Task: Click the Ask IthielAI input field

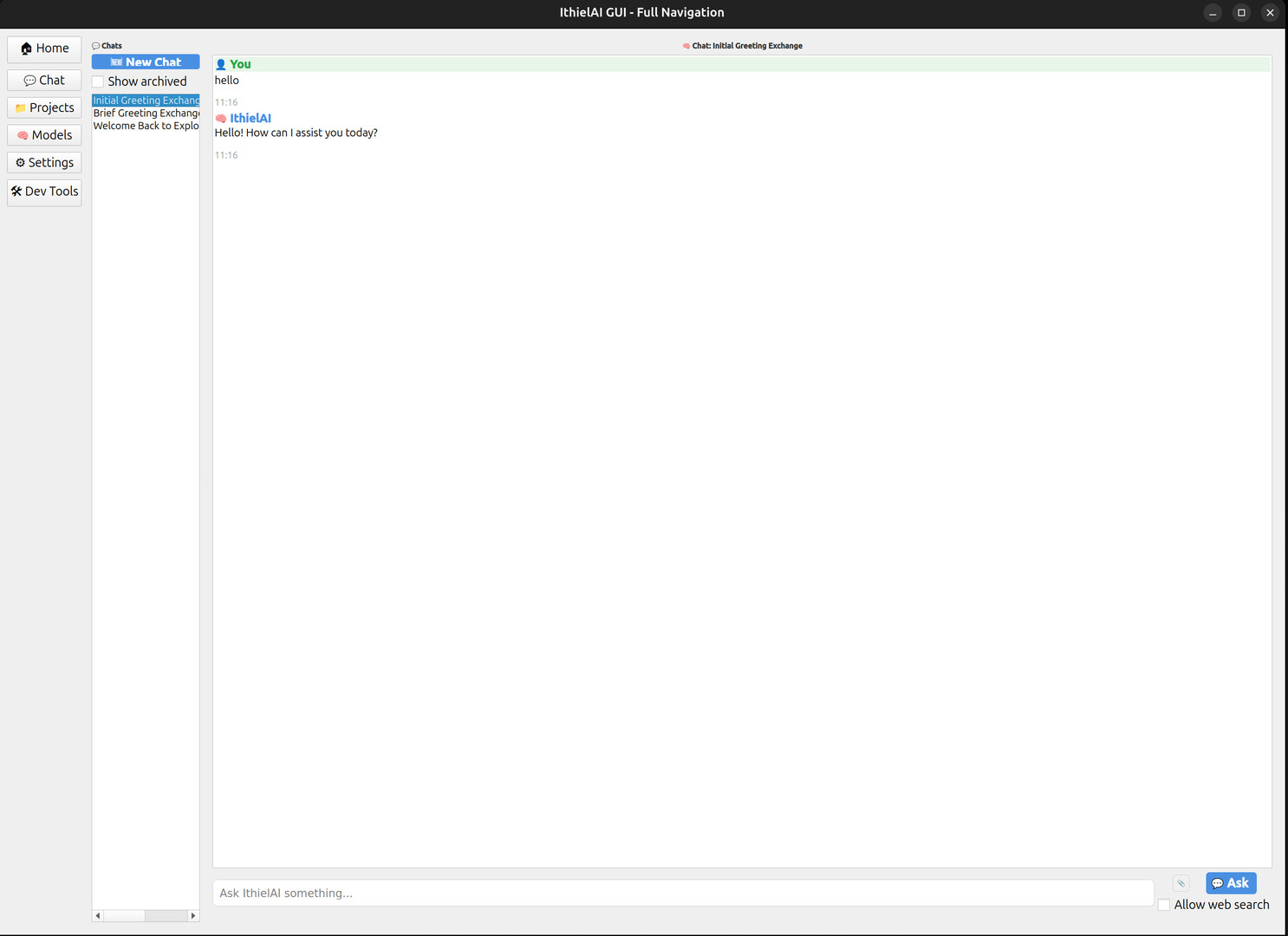Action: (607, 893)
